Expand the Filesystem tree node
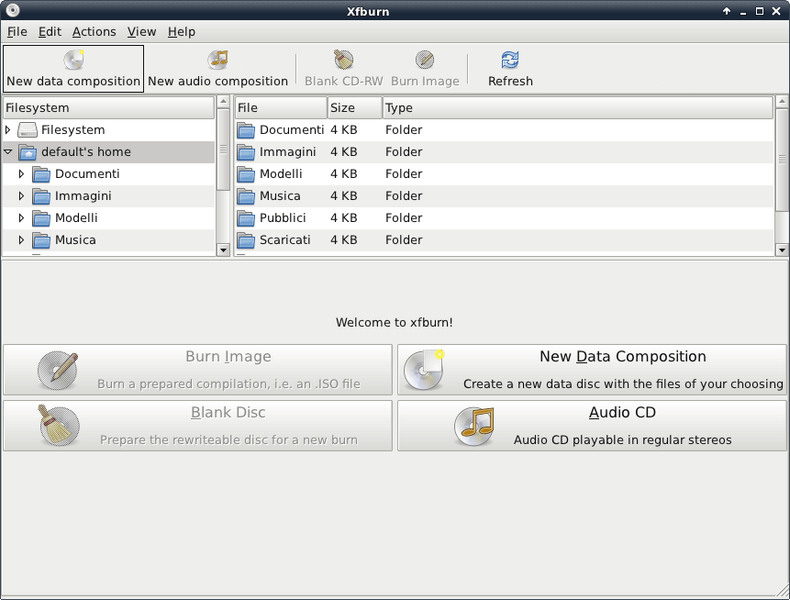 (8, 130)
